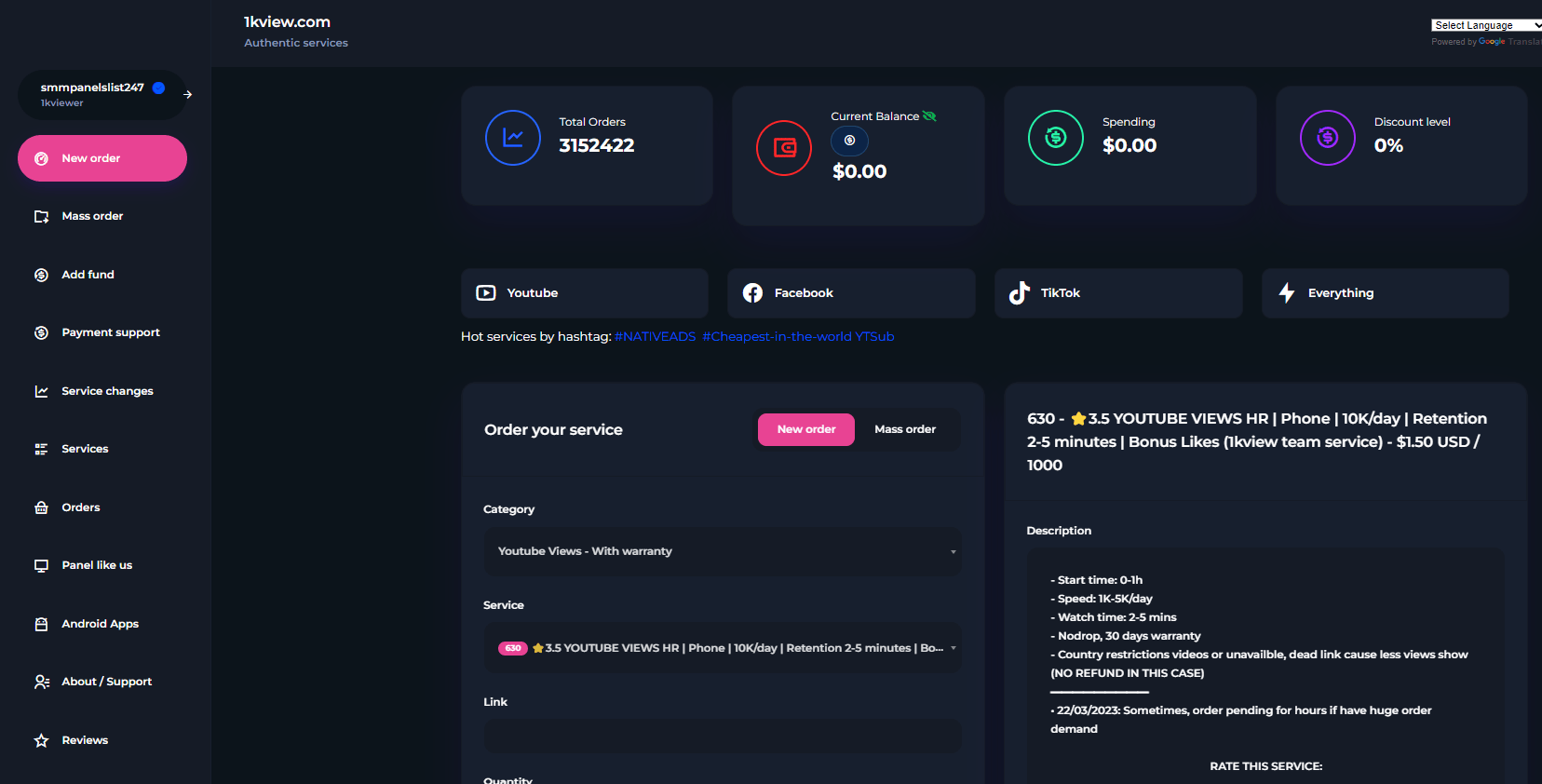Open the Select Language dropdown
The width and height of the screenshot is (1542, 784).
pos(1485,25)
